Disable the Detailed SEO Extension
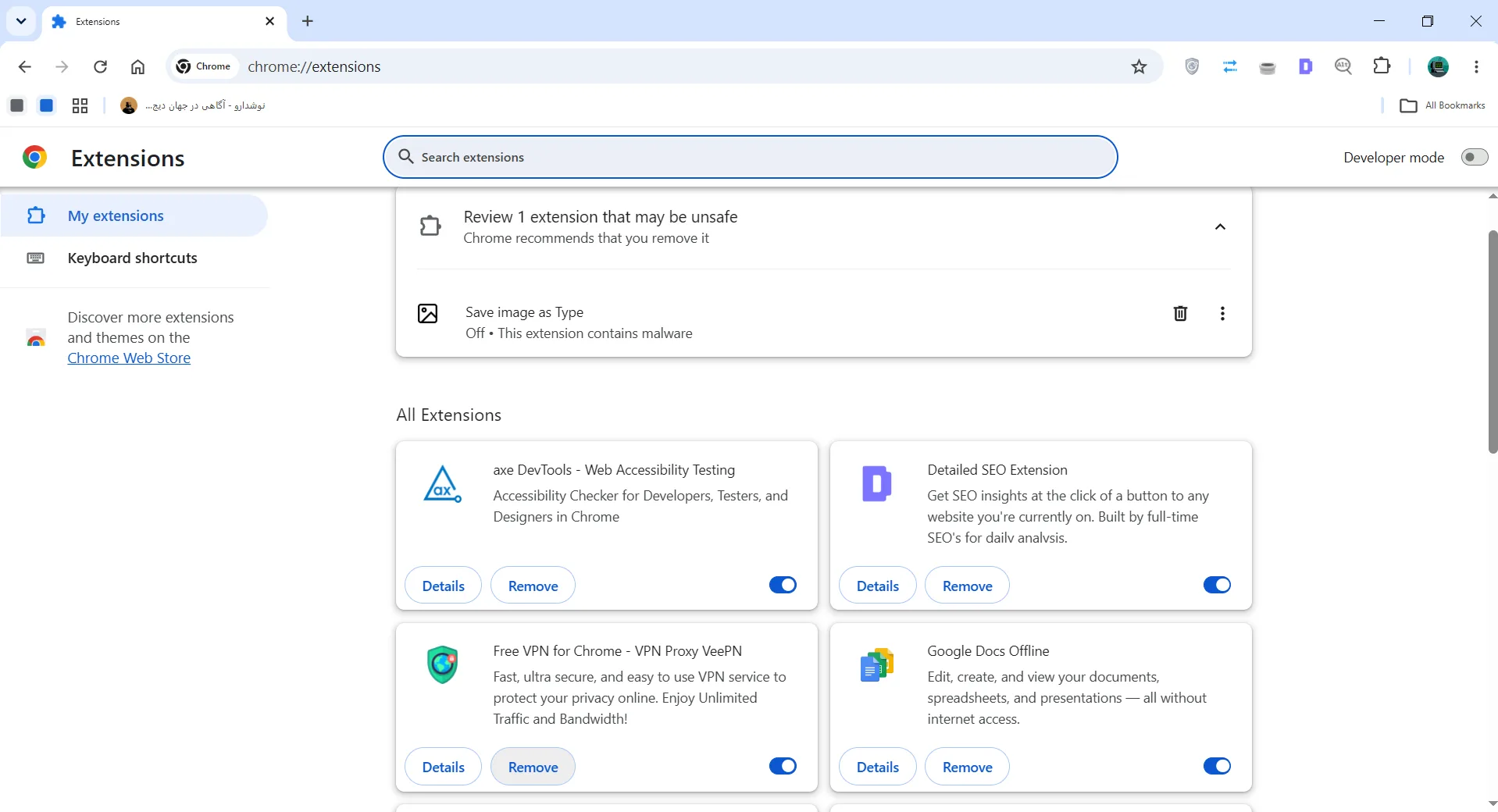This screenshot has width=1498, height=812. (x=1217, y=585)
